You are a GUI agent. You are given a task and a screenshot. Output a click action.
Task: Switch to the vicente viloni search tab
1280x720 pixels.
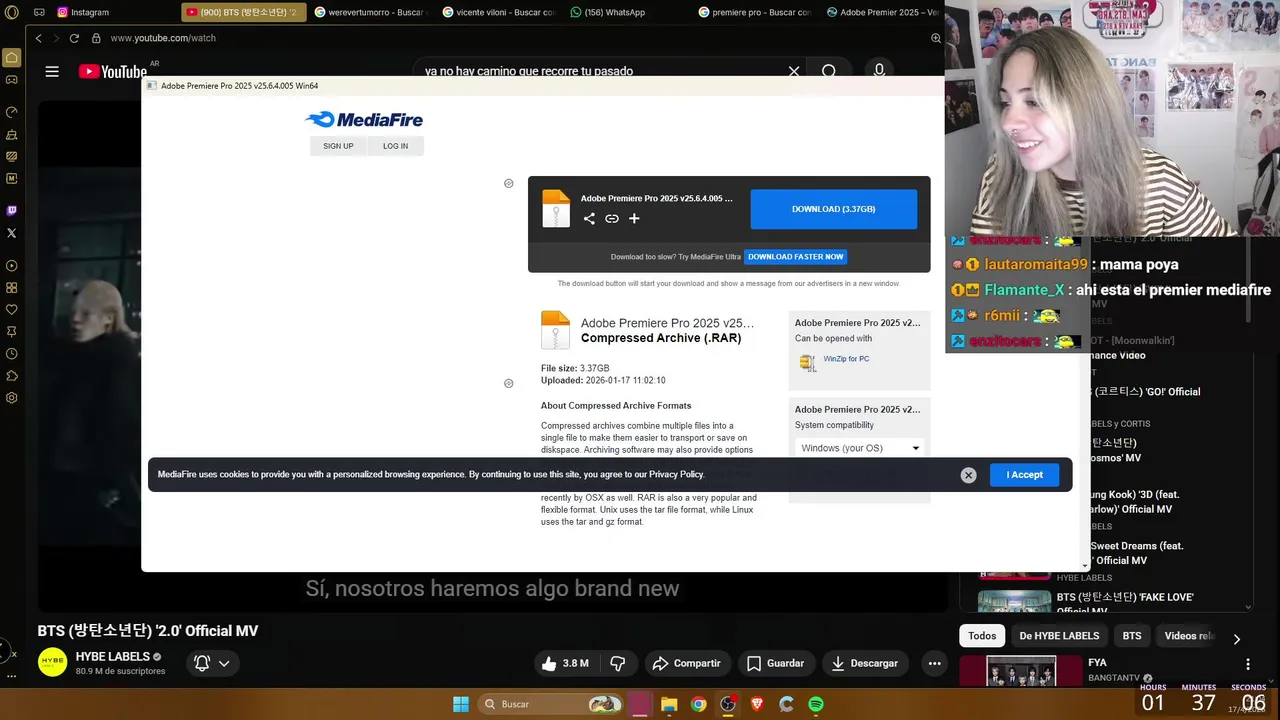point(499,13)
